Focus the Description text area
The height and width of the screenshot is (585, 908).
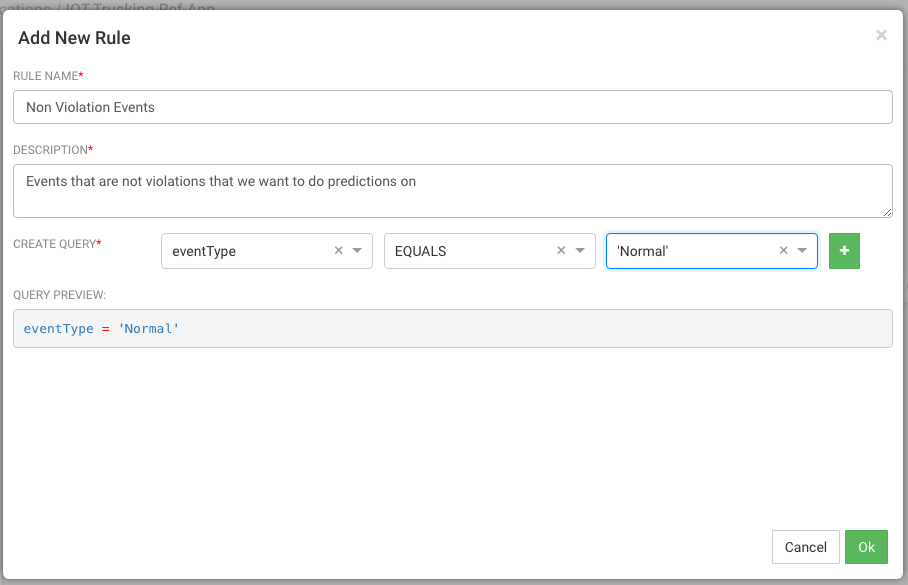(x=452, y=190)
